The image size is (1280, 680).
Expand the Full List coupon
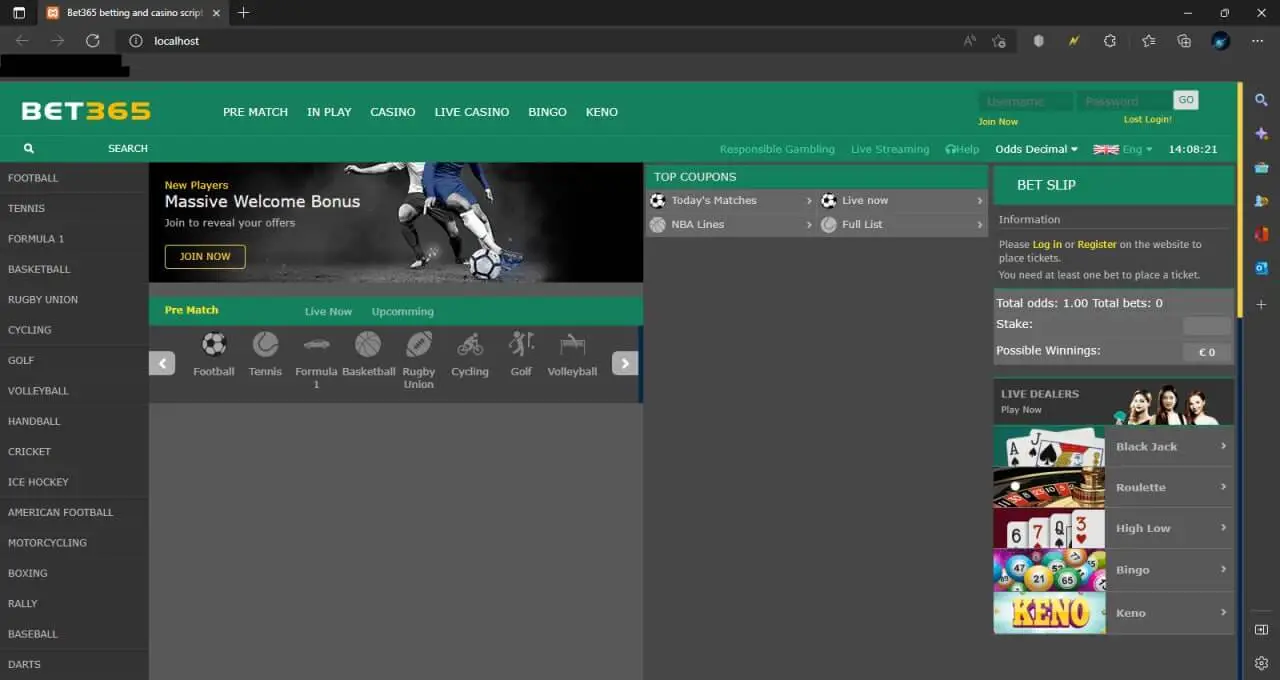(903, 224)
